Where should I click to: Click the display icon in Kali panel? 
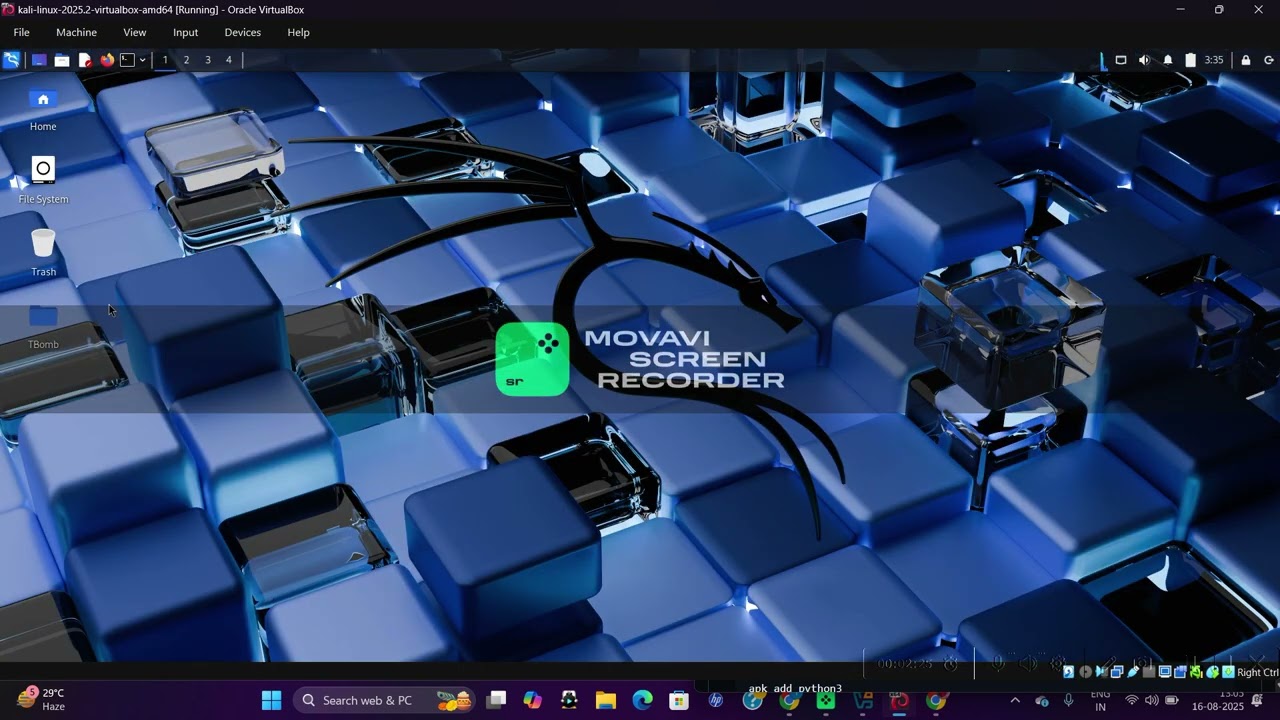pos(1121,60)
